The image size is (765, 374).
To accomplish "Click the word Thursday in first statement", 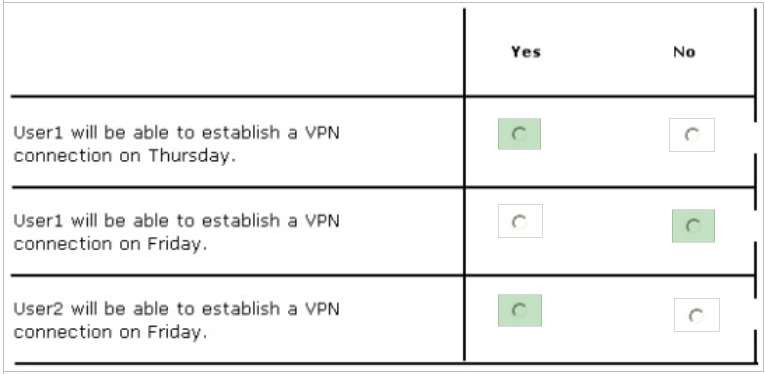I will tap(189, 157).
